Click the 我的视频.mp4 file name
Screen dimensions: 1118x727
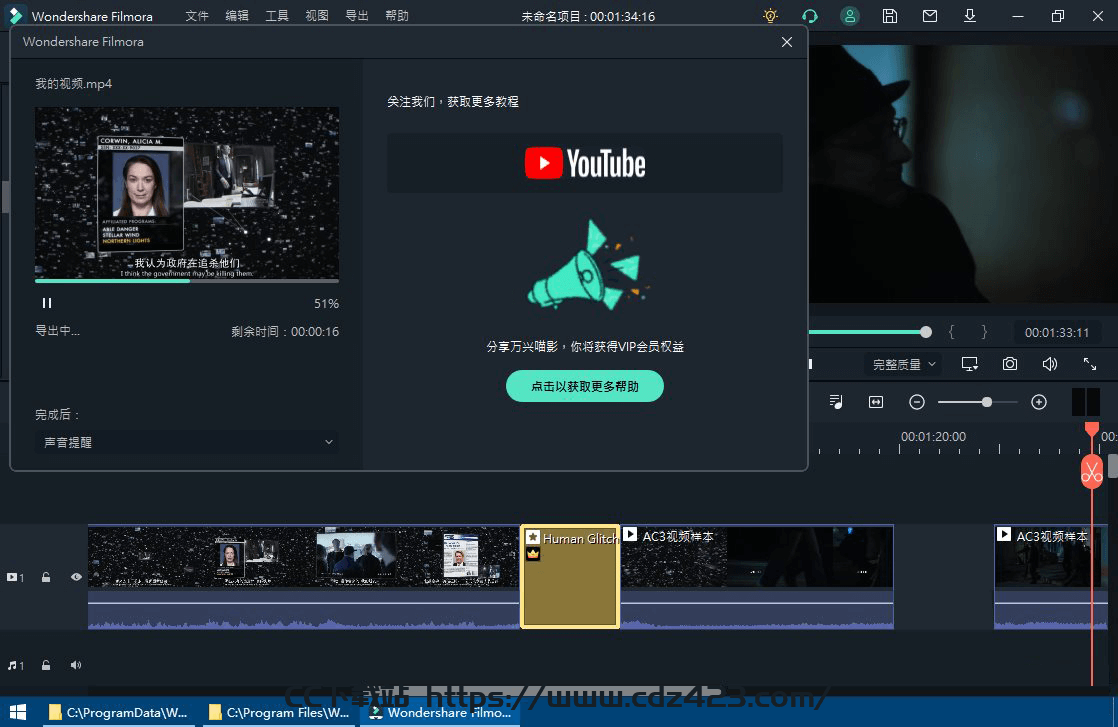coord(73,83)
